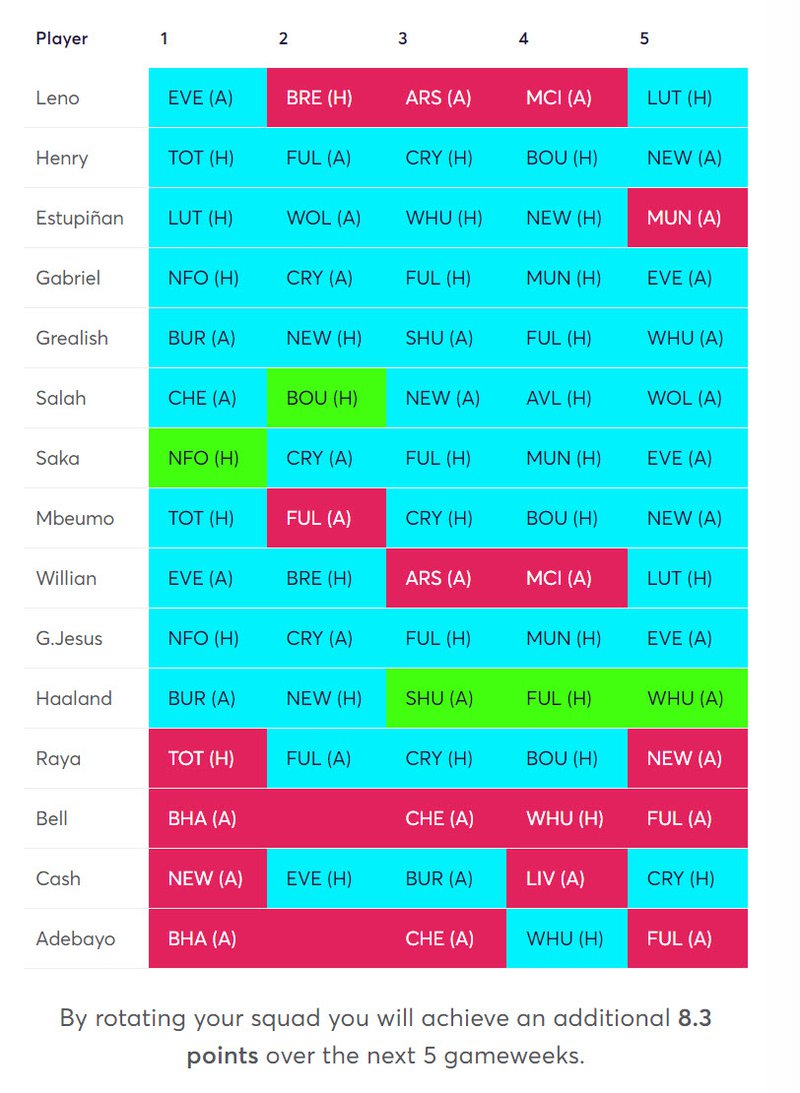Image resolution: width=800 pixels, height=1093 pixels.
Task: Select gameweek 5 column header
Action: [x=644, y=38]
